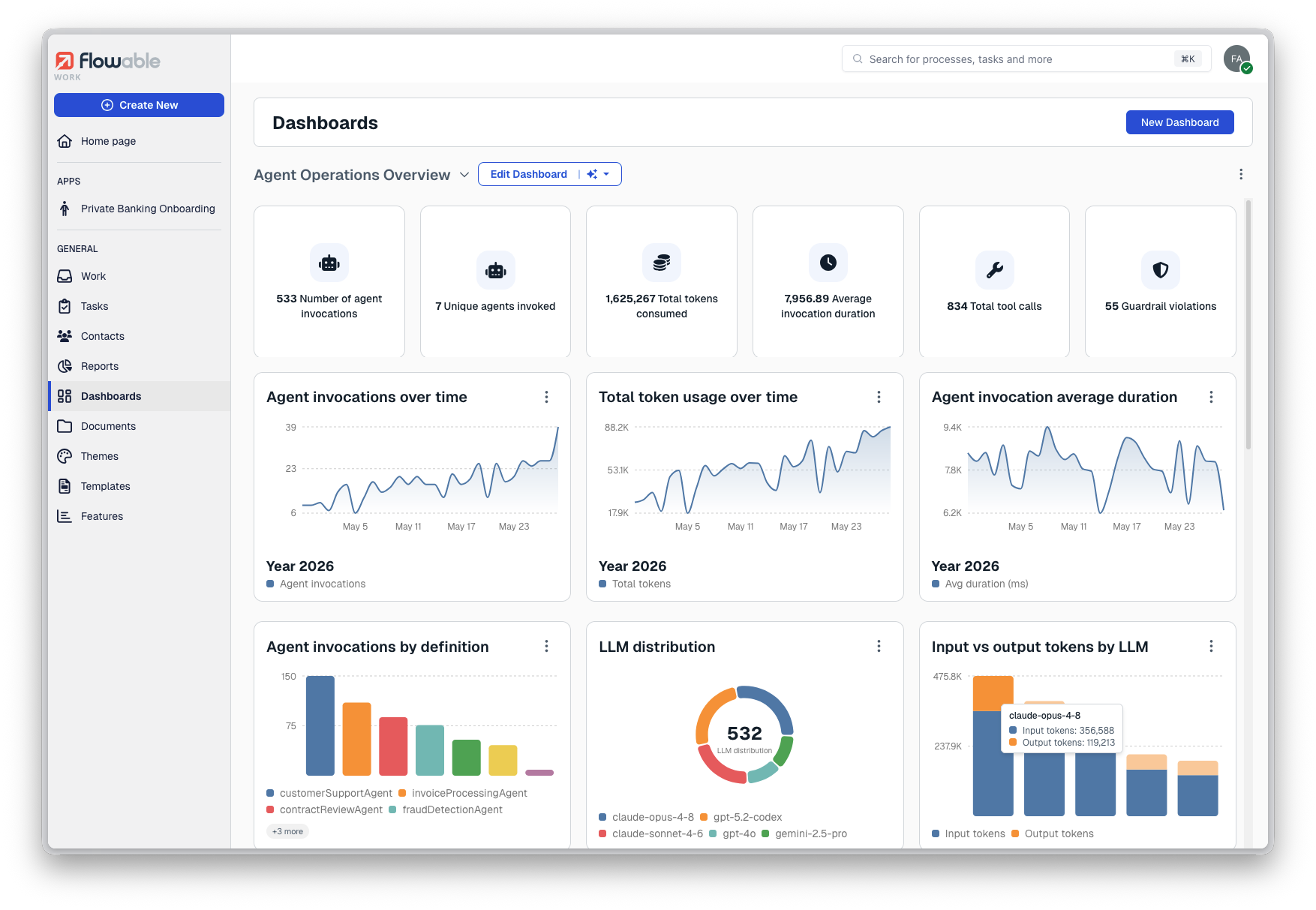Toggle customerSupportAgent legend entry
Viewport: 1316px width, 910px height.
329,793
